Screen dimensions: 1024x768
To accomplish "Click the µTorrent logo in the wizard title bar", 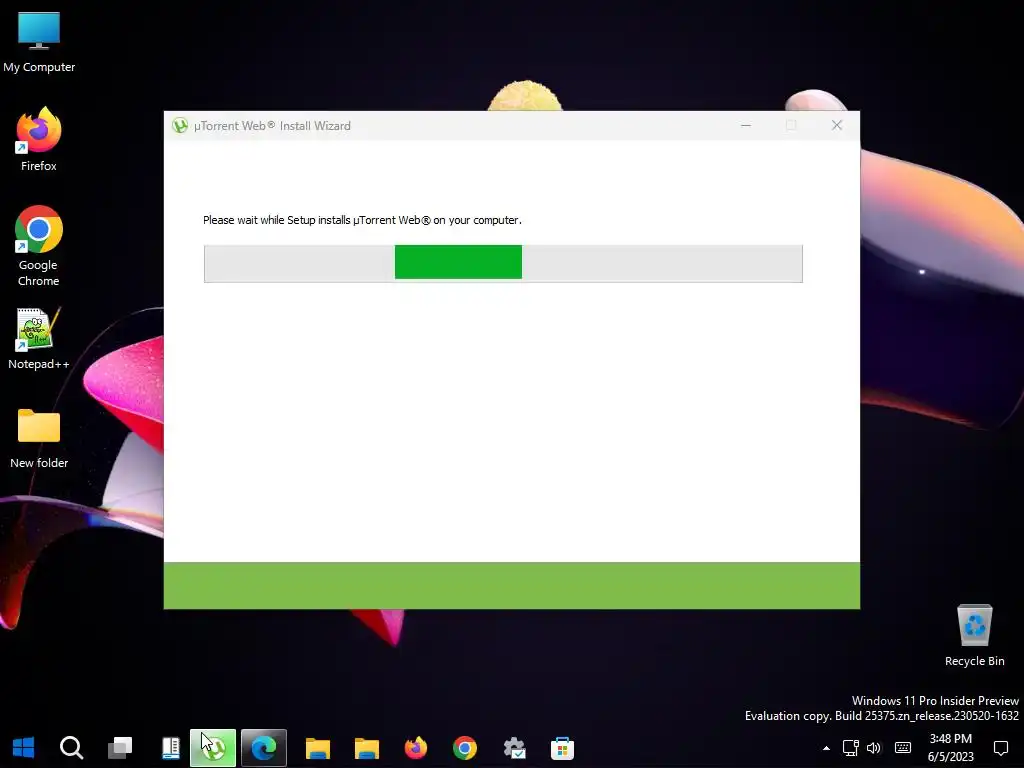I will 180,125.
